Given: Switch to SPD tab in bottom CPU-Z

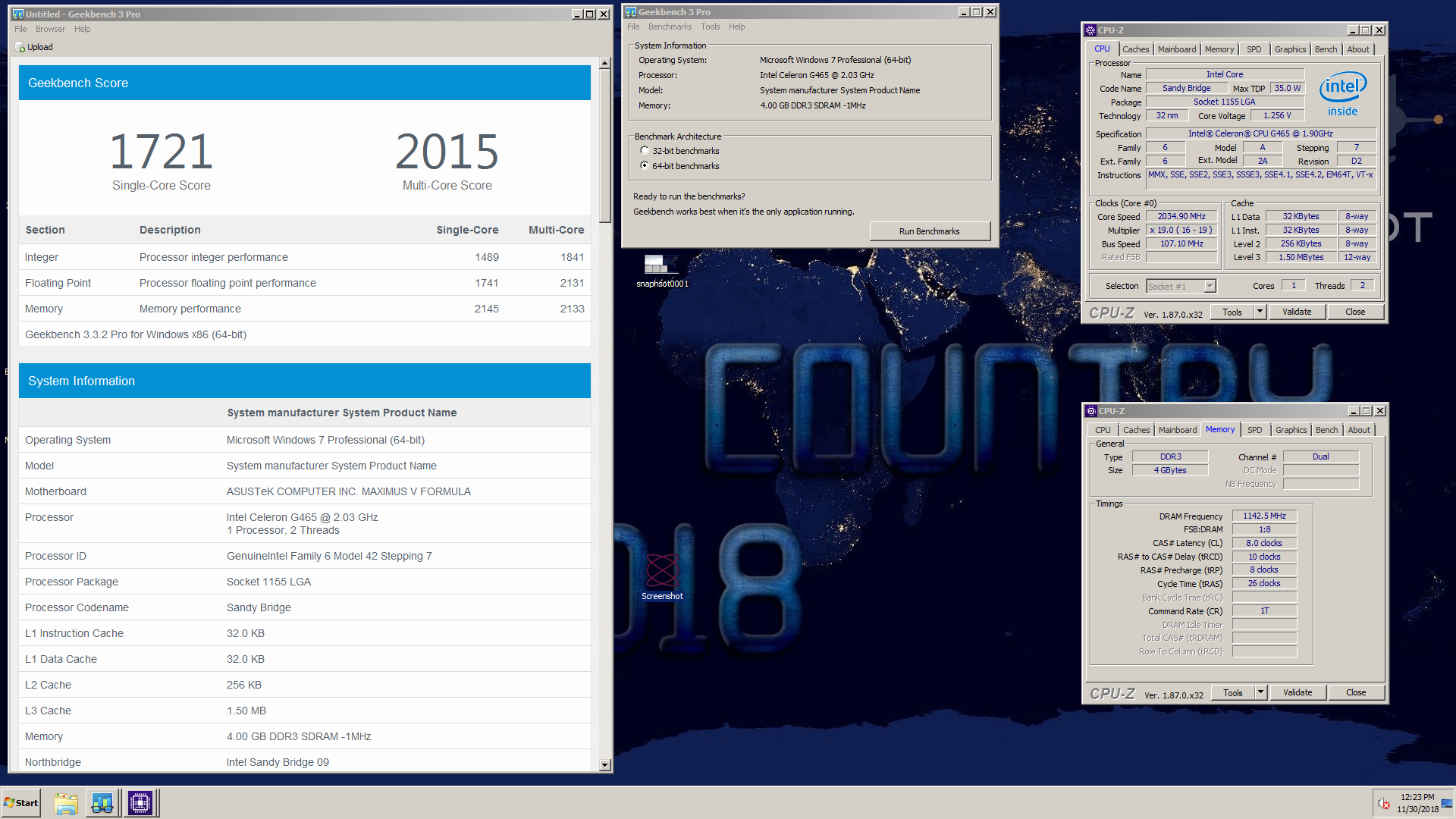Looking at the screenshot, I should (x=1255, y=430).
